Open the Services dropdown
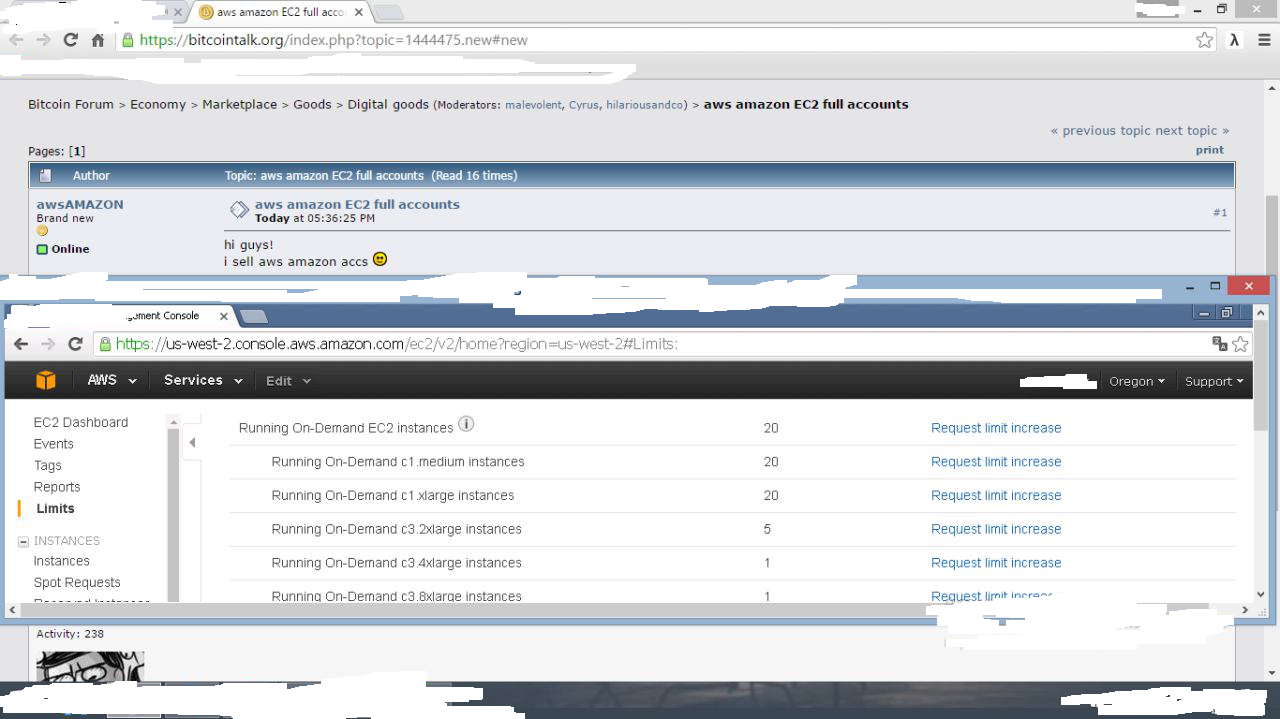The height and width of the screenshot is (719, 1280). [203, 380]
